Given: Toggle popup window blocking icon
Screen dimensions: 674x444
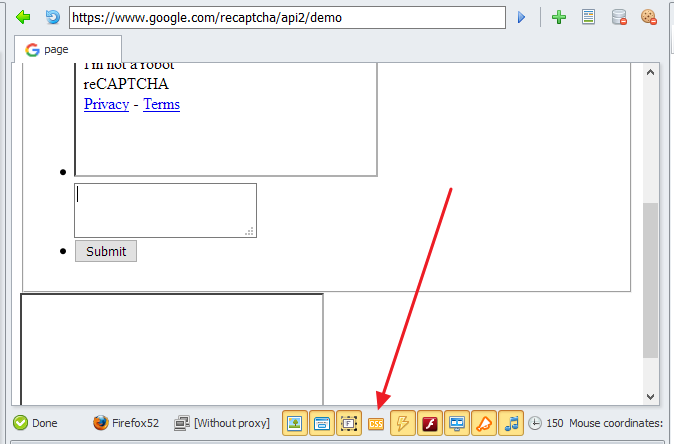Looking at the screenshot, I should point(322,423).
